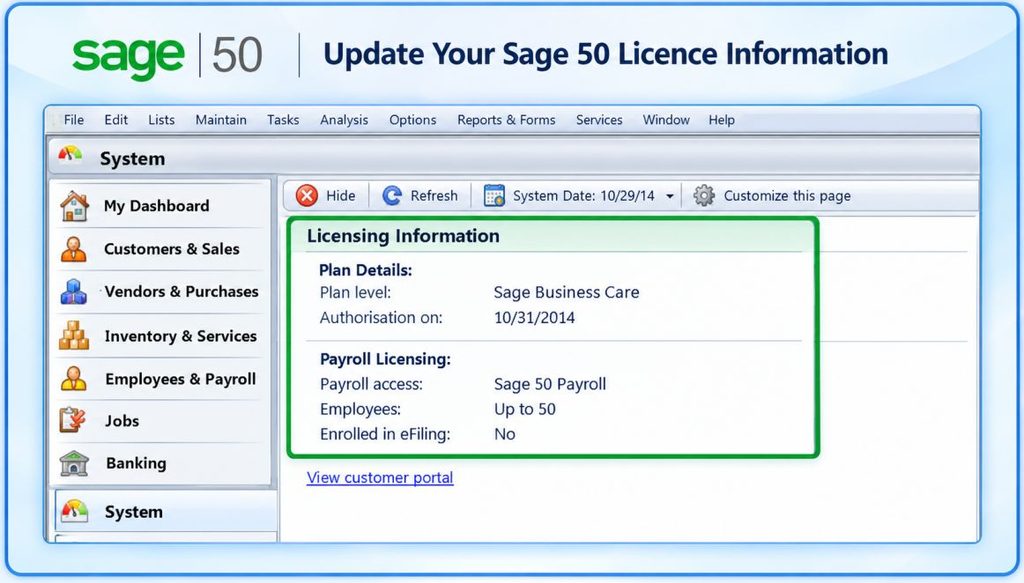Expand the System Date dropdown arrow
The image size is (1024, 583).
point(669,196)
